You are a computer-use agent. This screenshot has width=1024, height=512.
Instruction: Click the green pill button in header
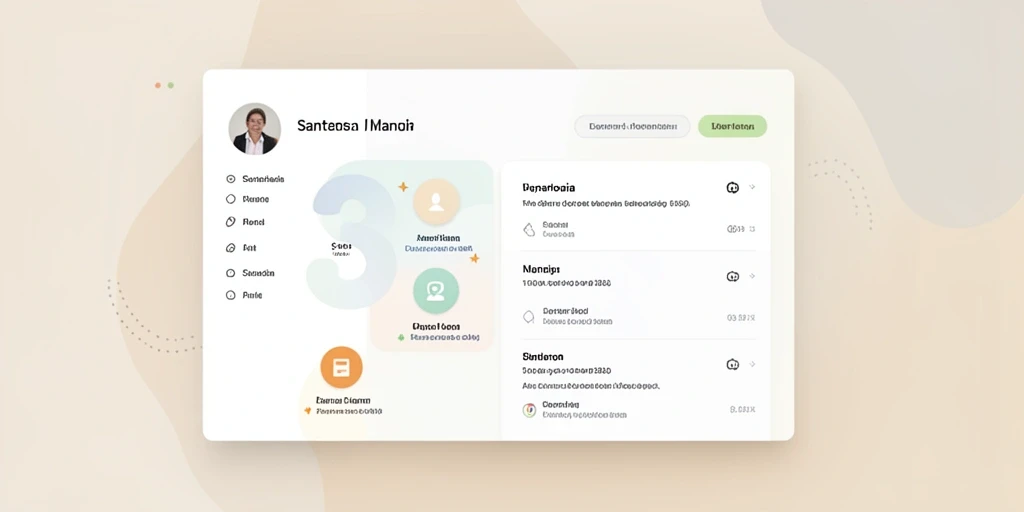[732, 126]
